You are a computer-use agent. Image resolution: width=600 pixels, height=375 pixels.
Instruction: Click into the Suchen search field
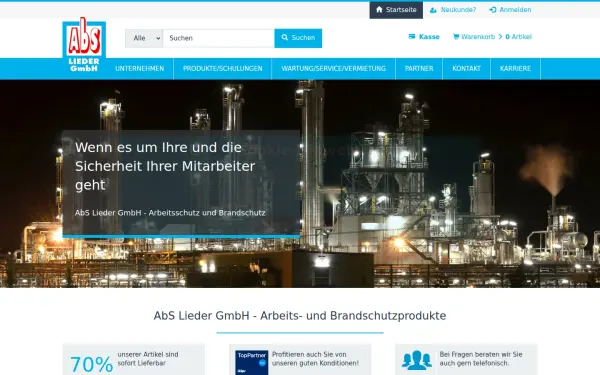click(x=218, y=38)
